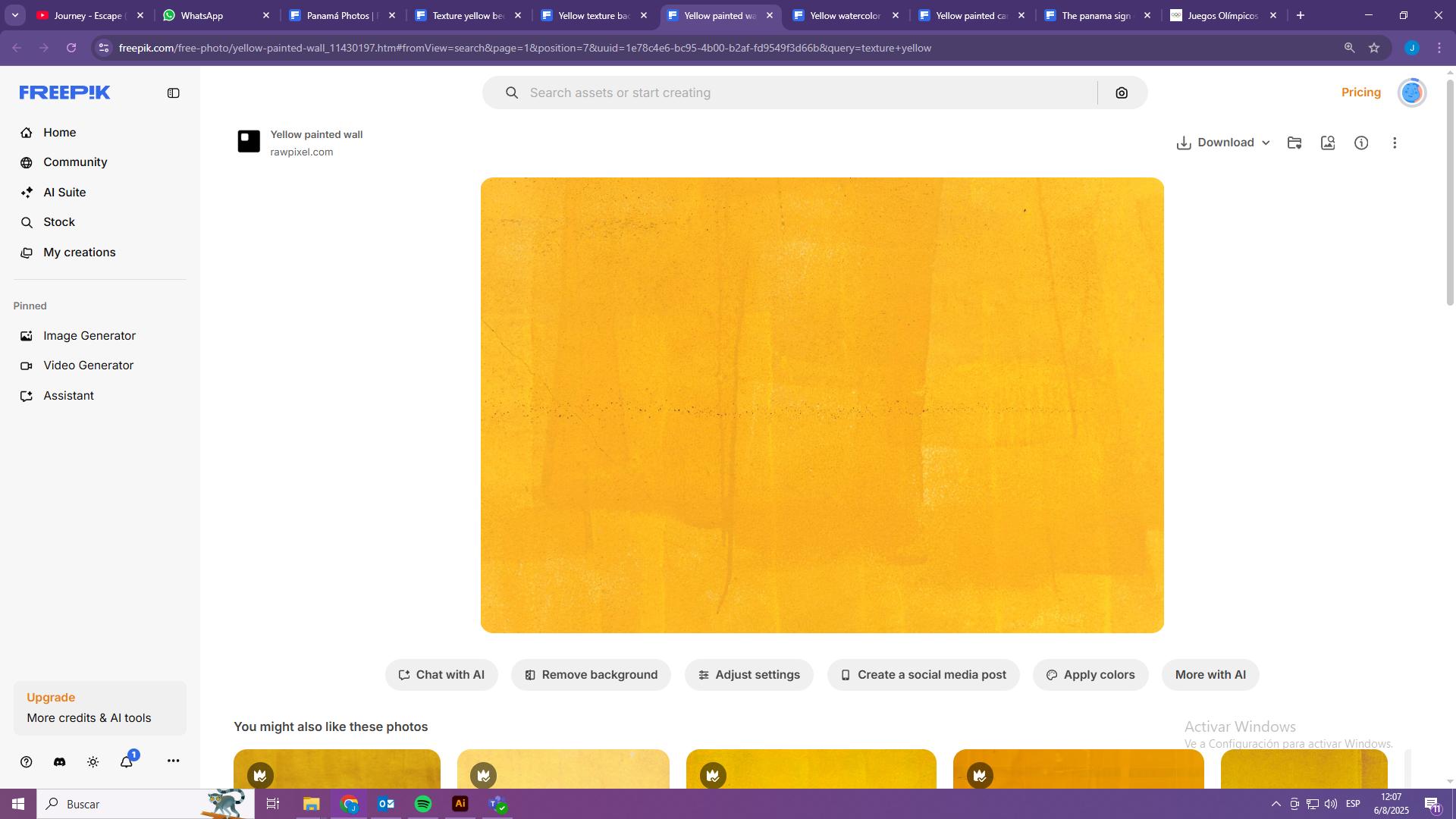Screen dimensions: 1456x819
Task: Toggle the light/dark theme sun icon
Action: point(93,762)
